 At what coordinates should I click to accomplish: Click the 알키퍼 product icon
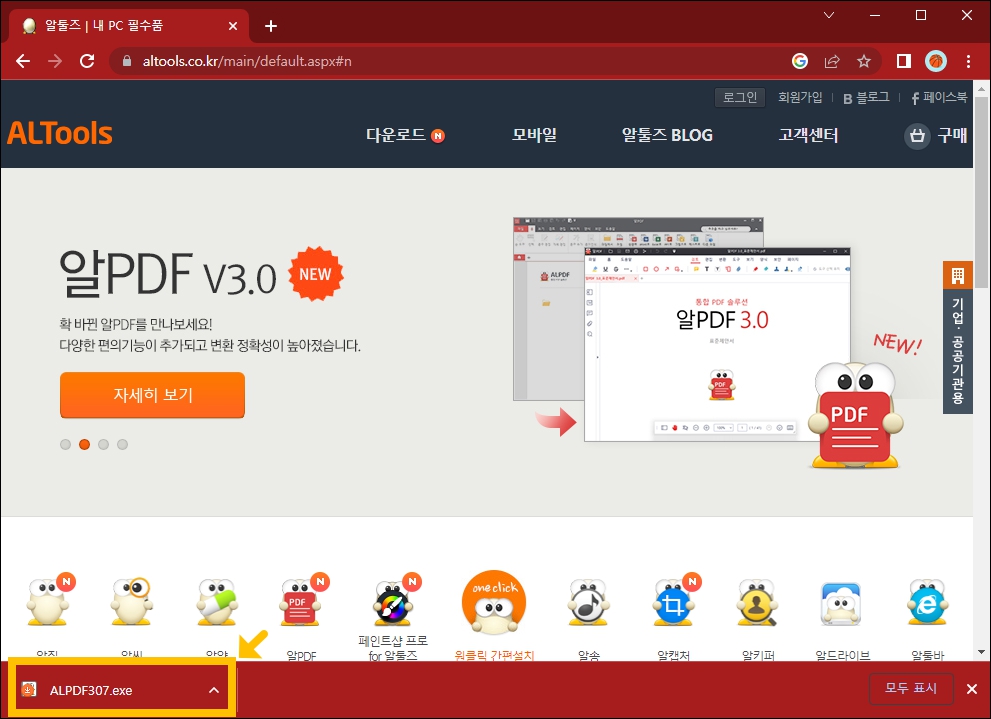click(x=757, y=602)
